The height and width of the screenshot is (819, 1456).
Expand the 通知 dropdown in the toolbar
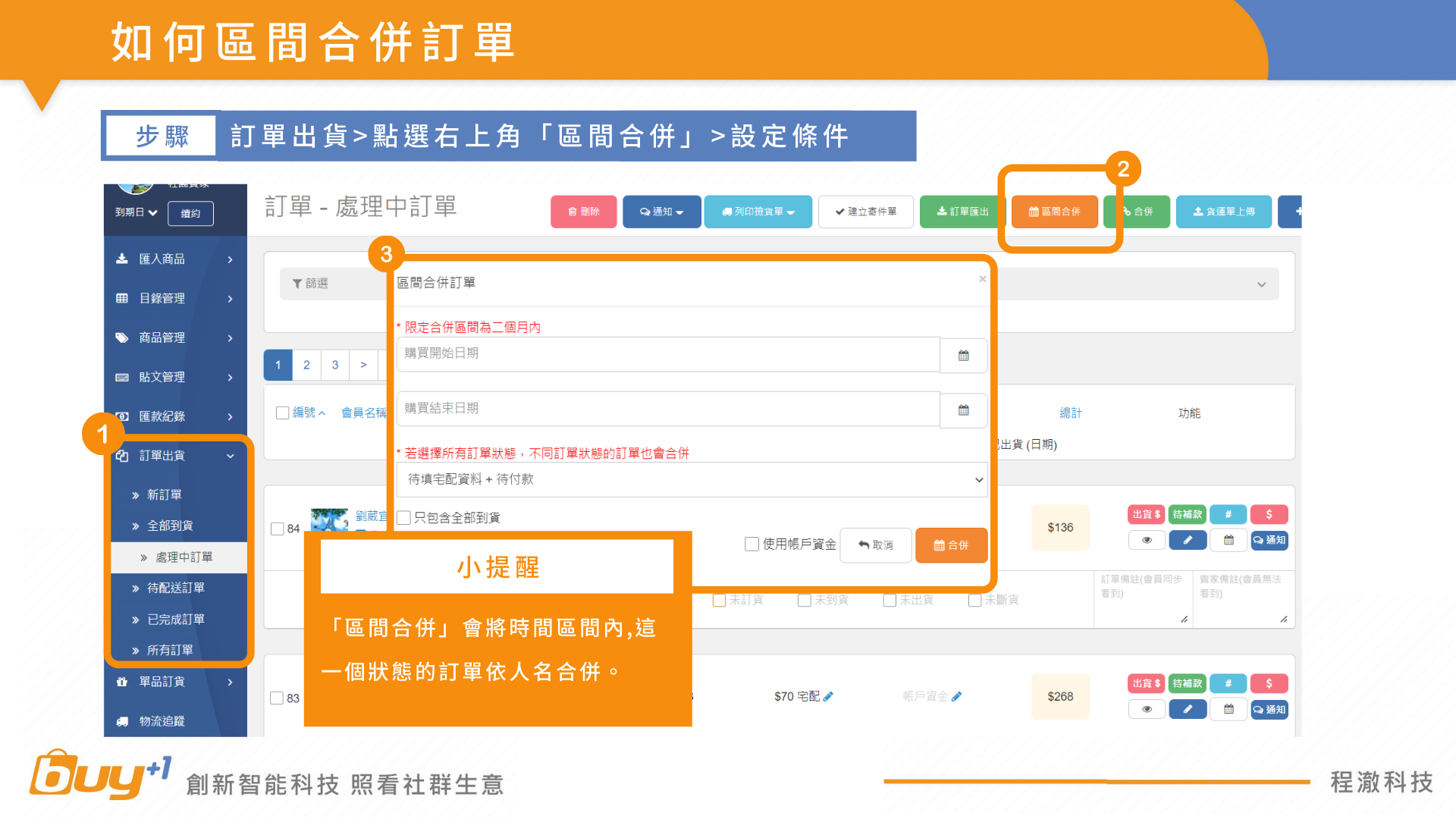tap(661, 212)
